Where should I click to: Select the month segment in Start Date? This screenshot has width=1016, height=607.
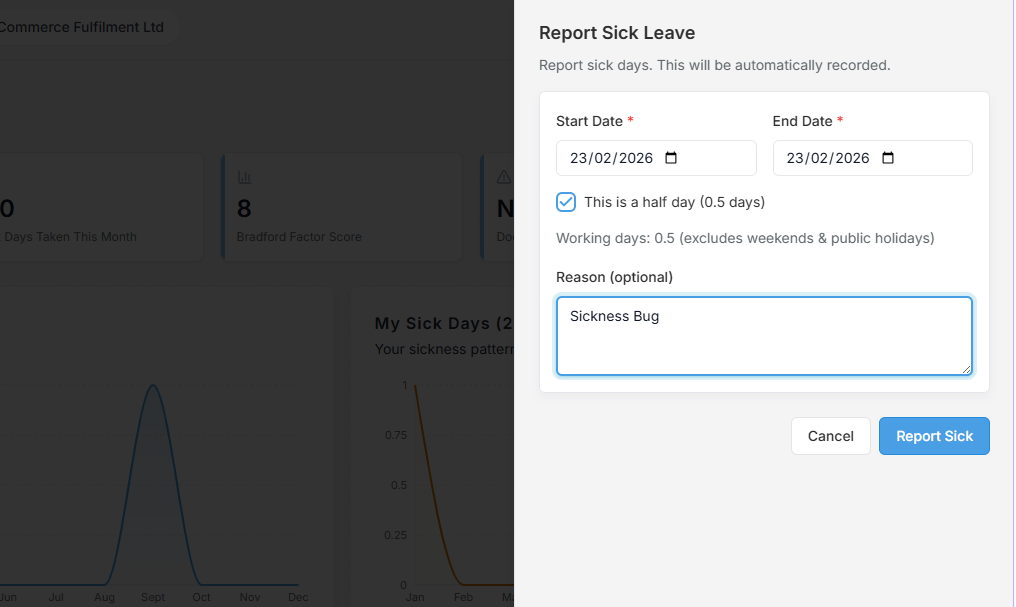603,158
